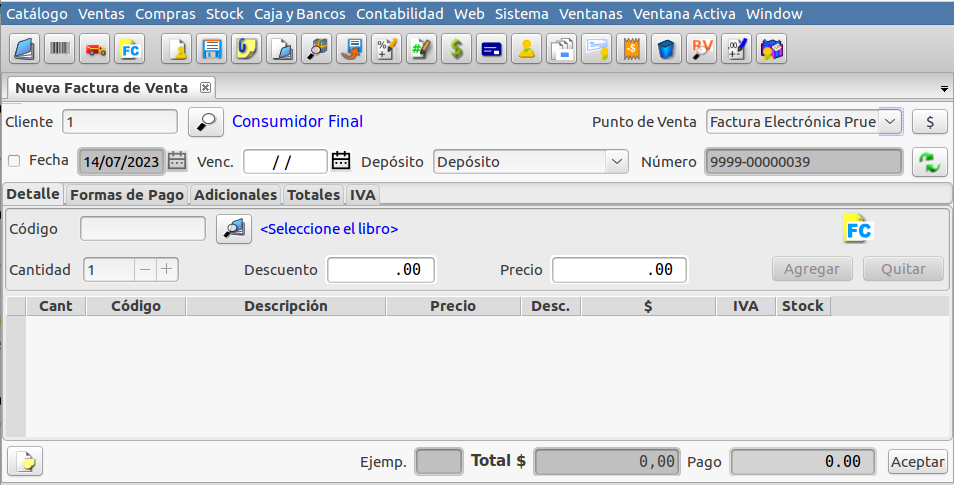The image size is (954, 485).
Task: Click refresh arrows beside Número field
Action: coord(930,162)
